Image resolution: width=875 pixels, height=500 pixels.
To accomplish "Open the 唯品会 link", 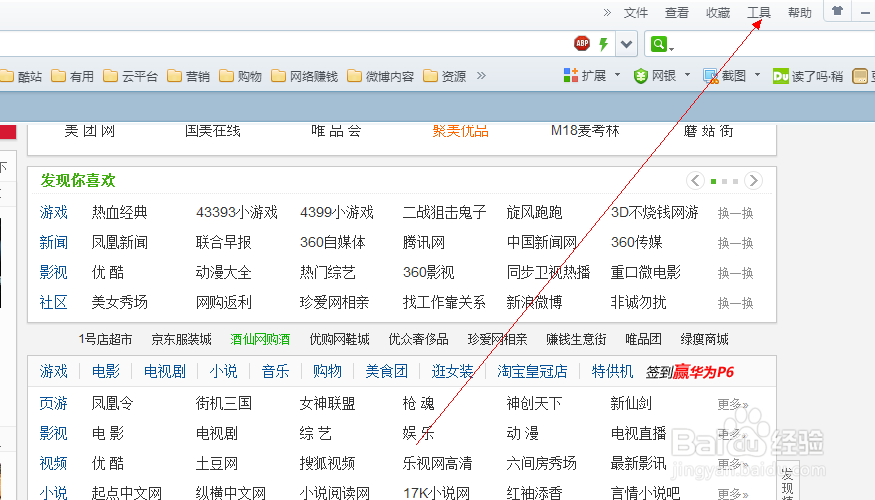I will click(336, 131).
